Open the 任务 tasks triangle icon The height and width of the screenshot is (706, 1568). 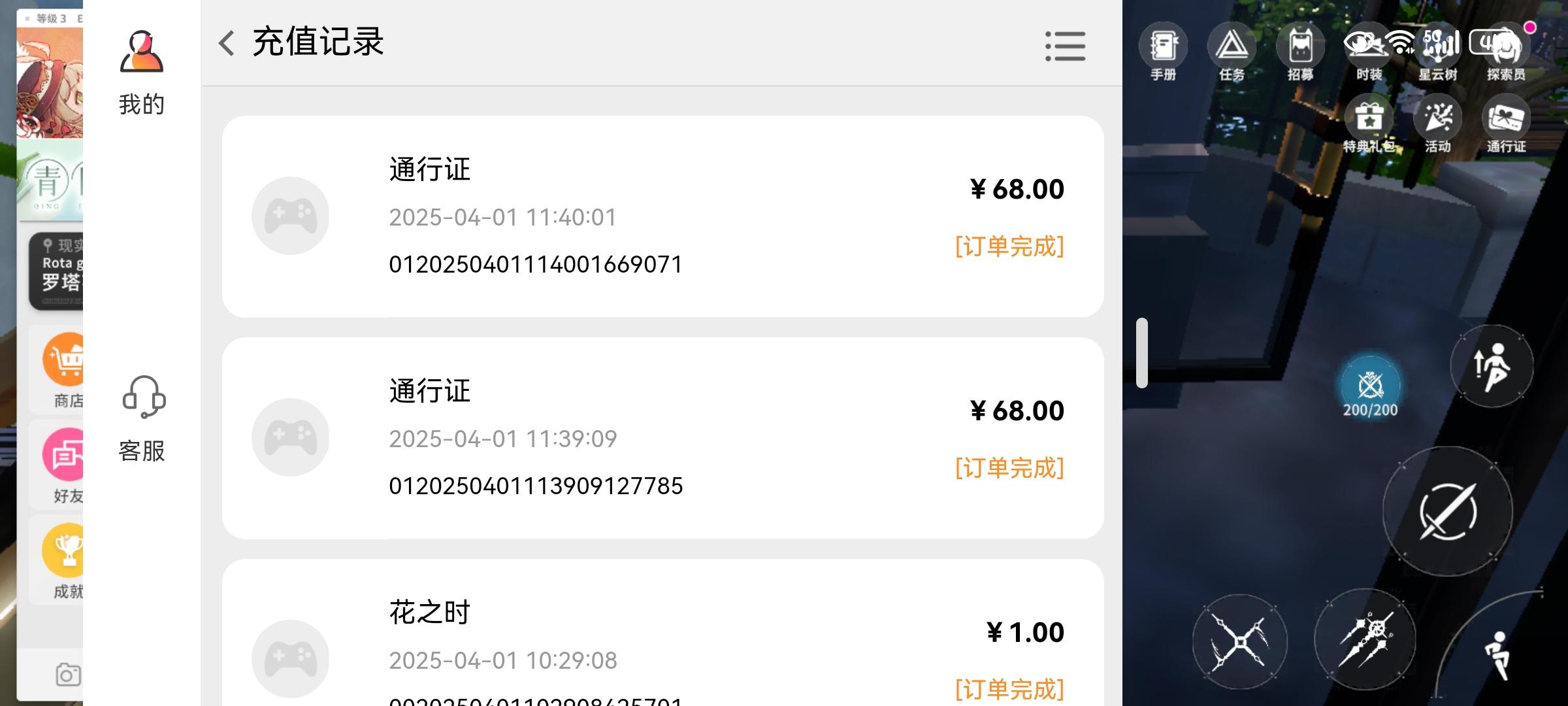pyautogui.click(x=1232, y=53)
